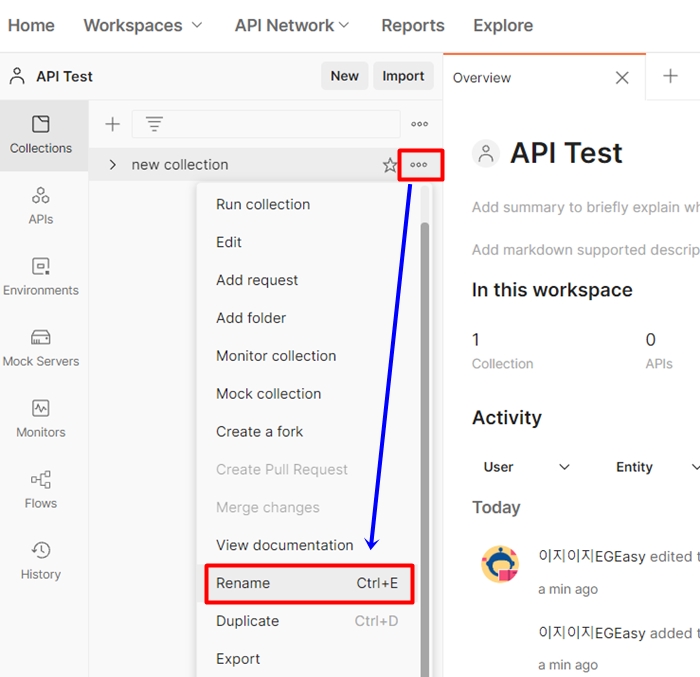Close the Overview tab
700x677 pixels.
[622, 78]
